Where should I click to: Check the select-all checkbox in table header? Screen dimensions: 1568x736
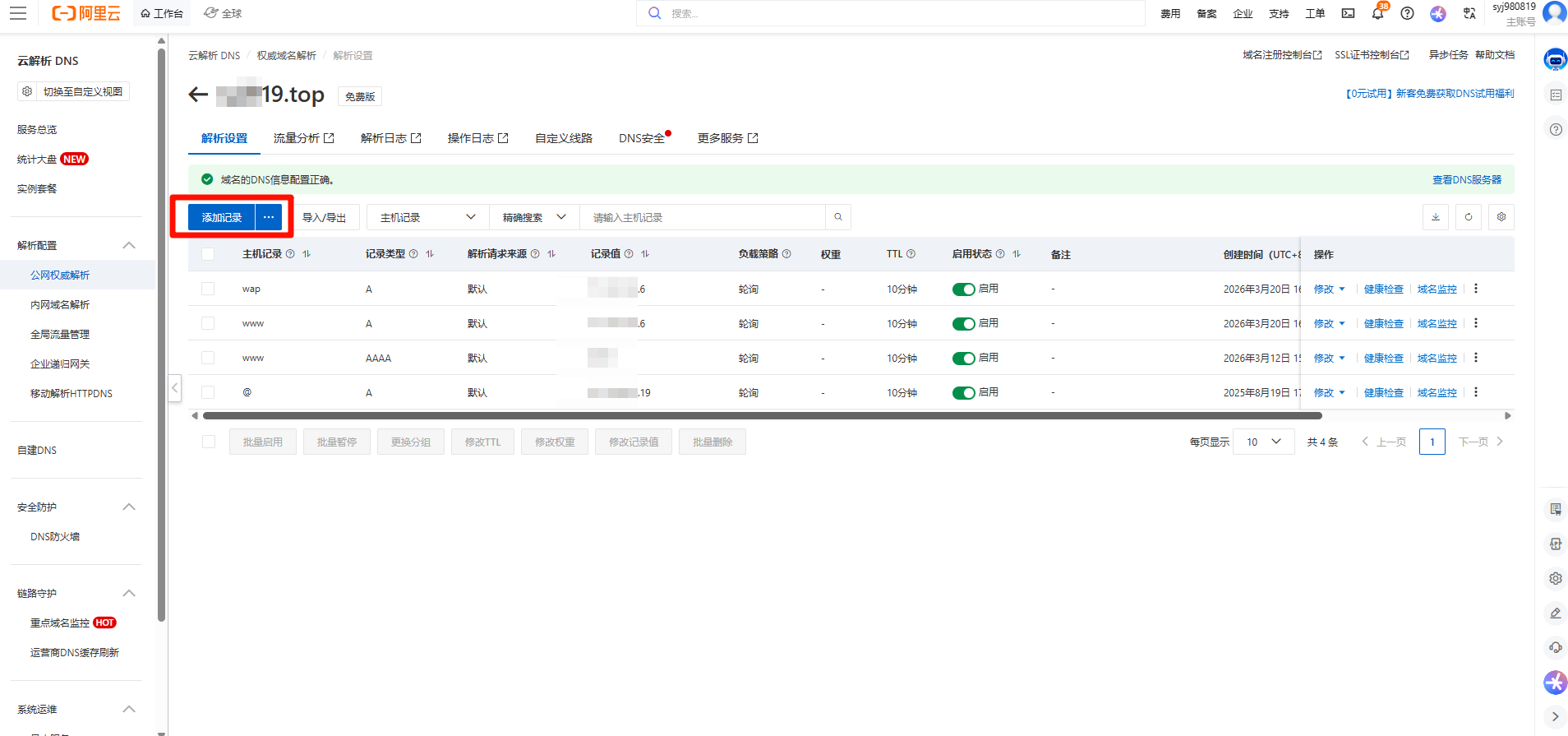[x=208, y=254]
